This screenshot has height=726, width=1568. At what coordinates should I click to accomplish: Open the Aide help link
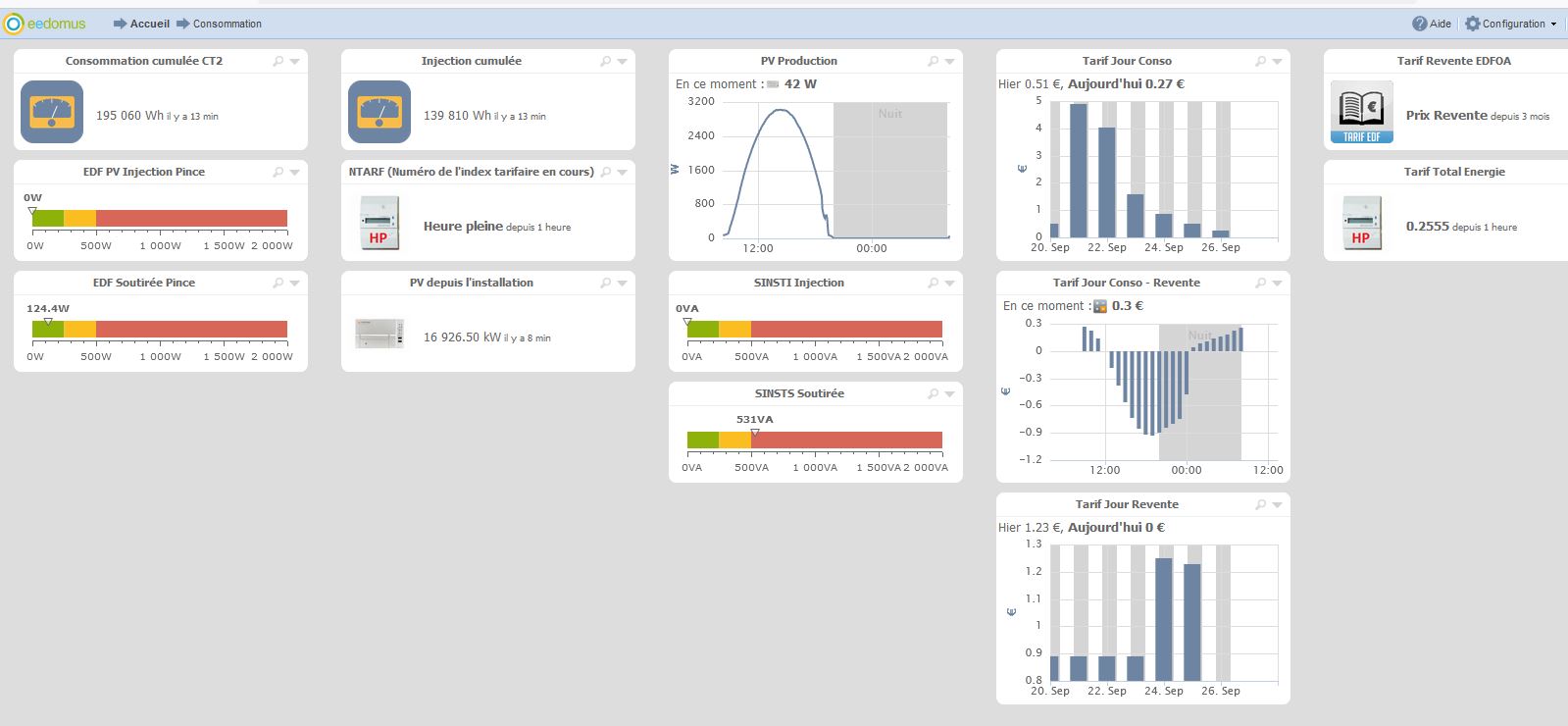pyautogui.click(x=1441, y=24)
